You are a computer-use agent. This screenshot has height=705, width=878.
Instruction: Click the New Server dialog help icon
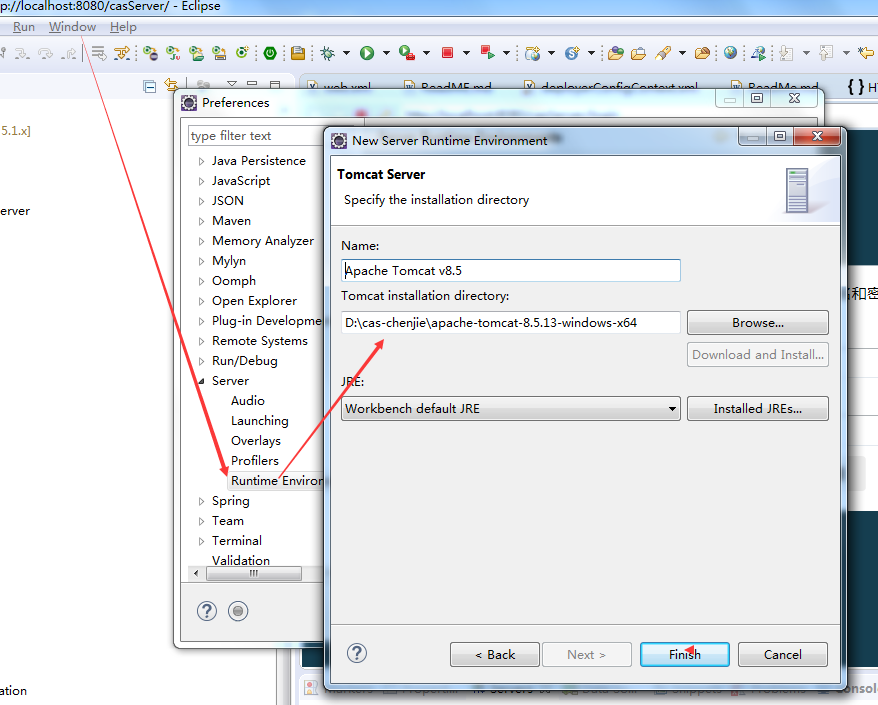coord(357,653)
